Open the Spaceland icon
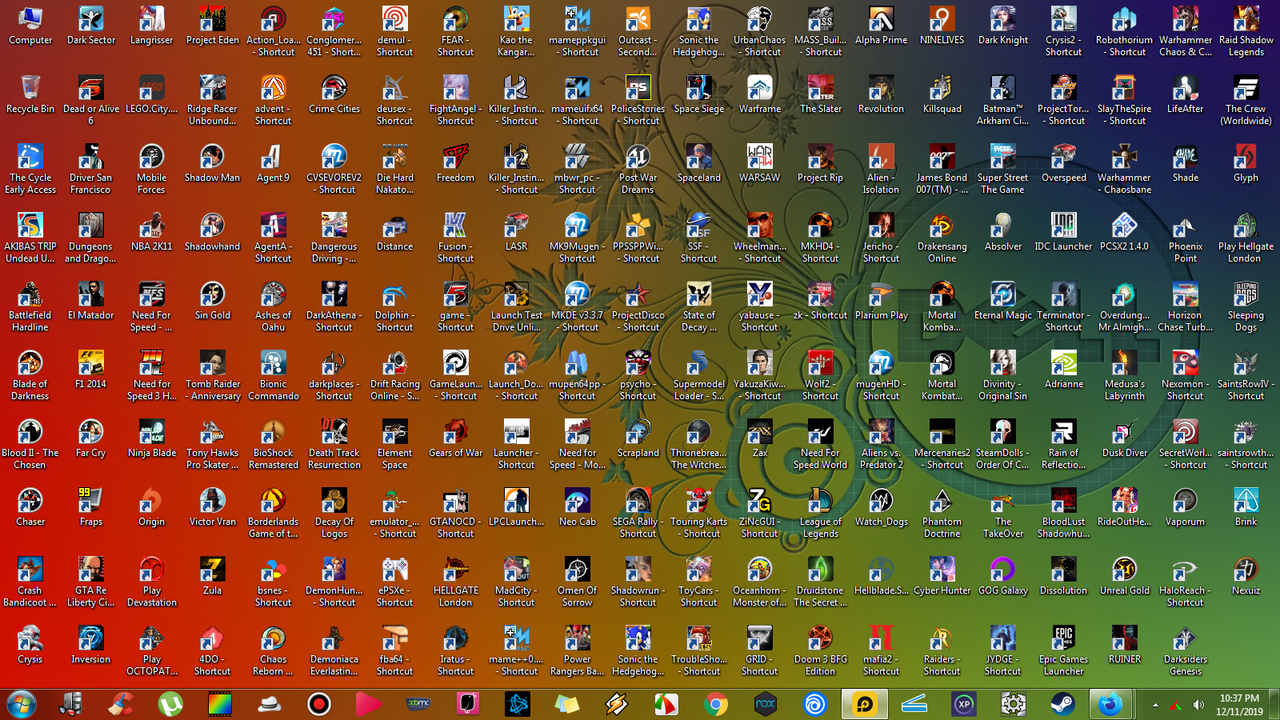Viewport: 1280px width, 720px height. [699, 163]
